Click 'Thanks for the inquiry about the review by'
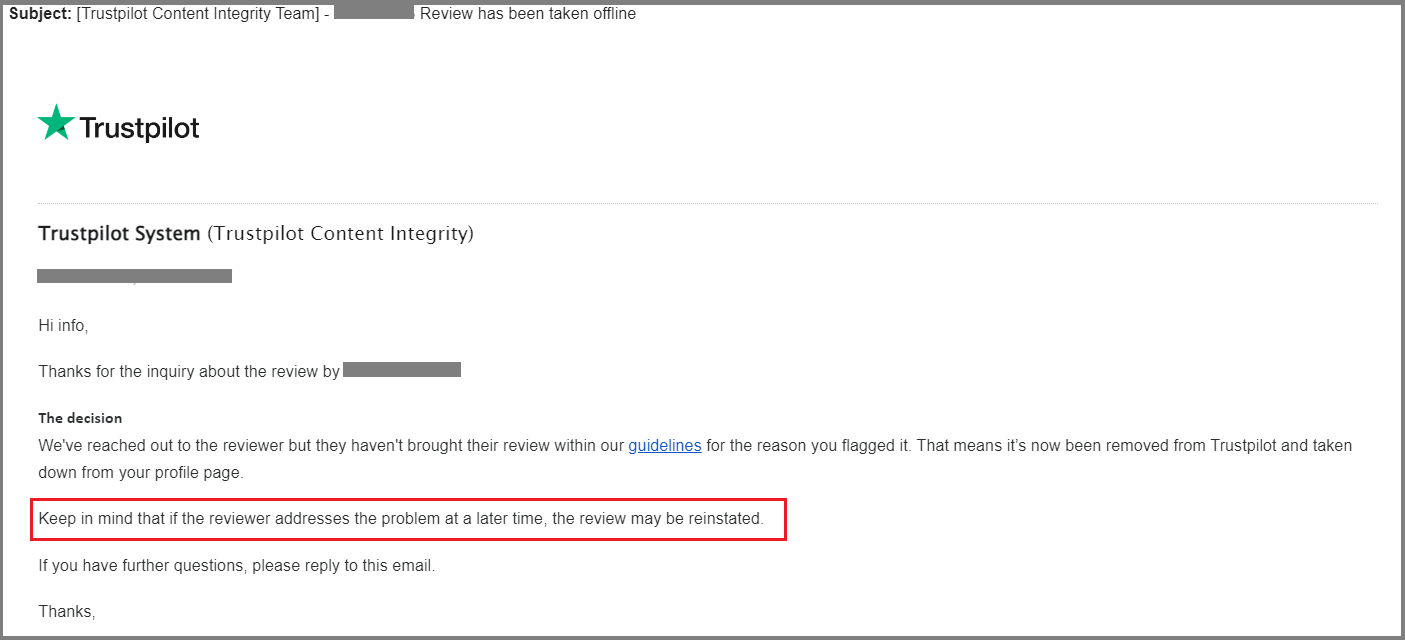 point(189,372)
